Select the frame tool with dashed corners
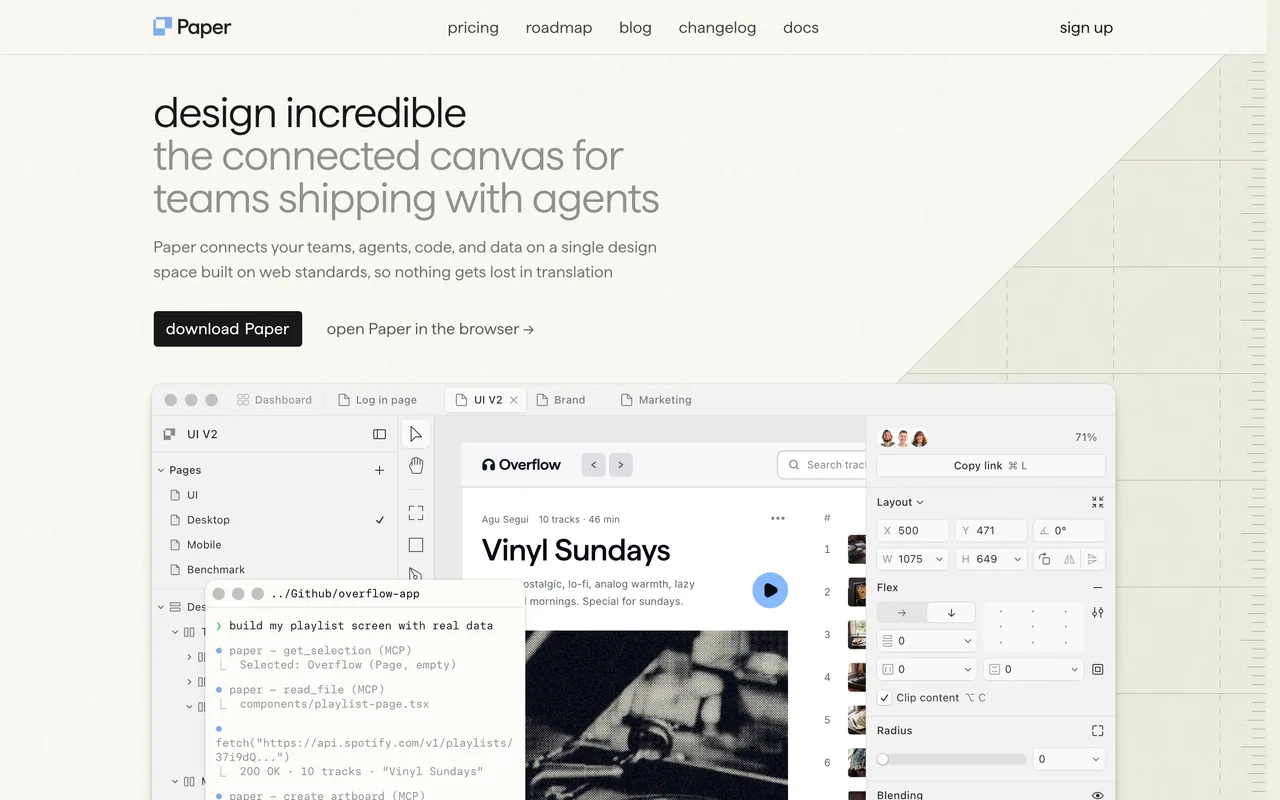This screenshot has height=800, width=1280. [x=416, y=513]
